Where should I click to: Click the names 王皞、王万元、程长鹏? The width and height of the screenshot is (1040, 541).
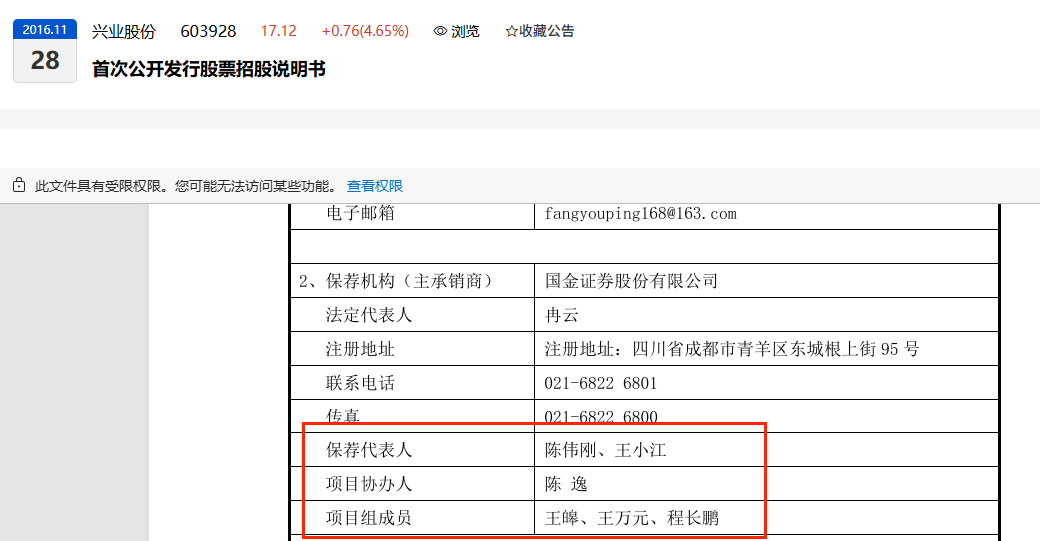point(632,518)
